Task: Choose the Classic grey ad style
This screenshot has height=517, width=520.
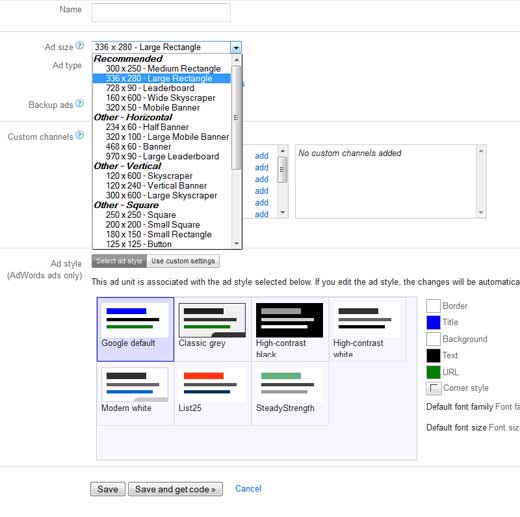Action: (x=212, y=329)
